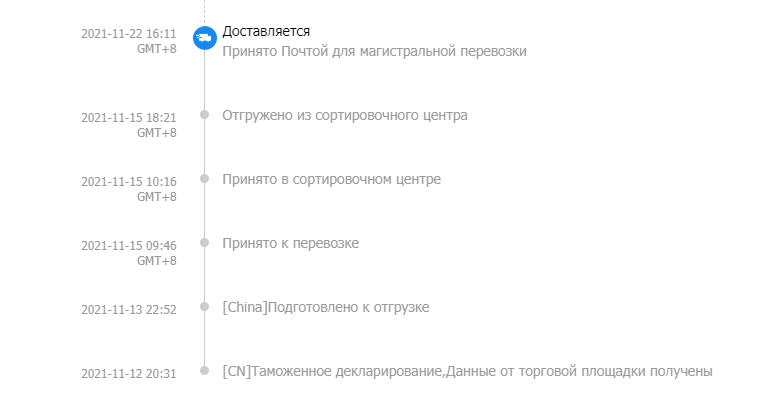The height and width of the screenshot is (417, 765).
Task: Click 'Принято в сортировочном центре' entry
Action: tap(331, 179)
